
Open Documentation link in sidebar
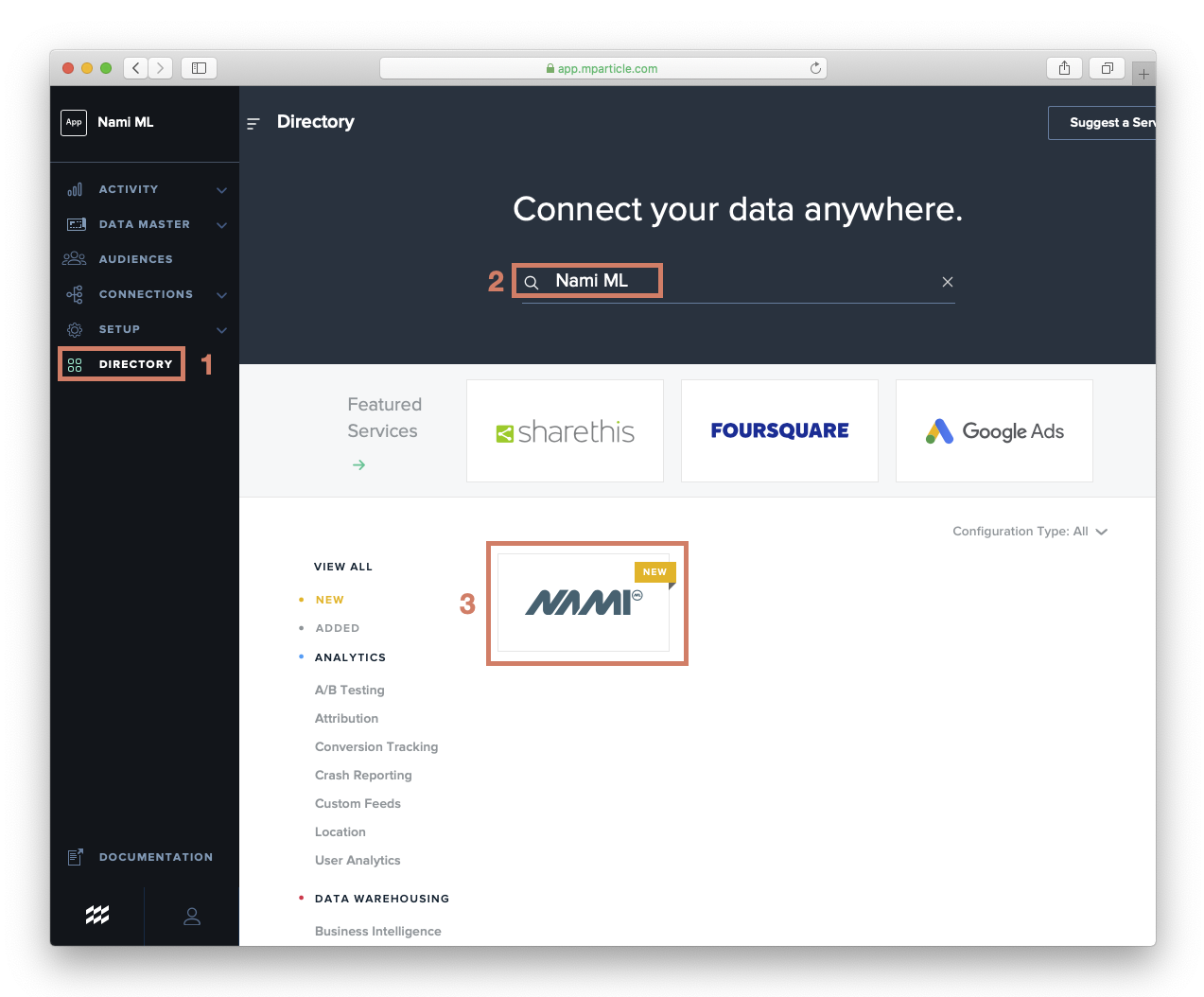156,857
